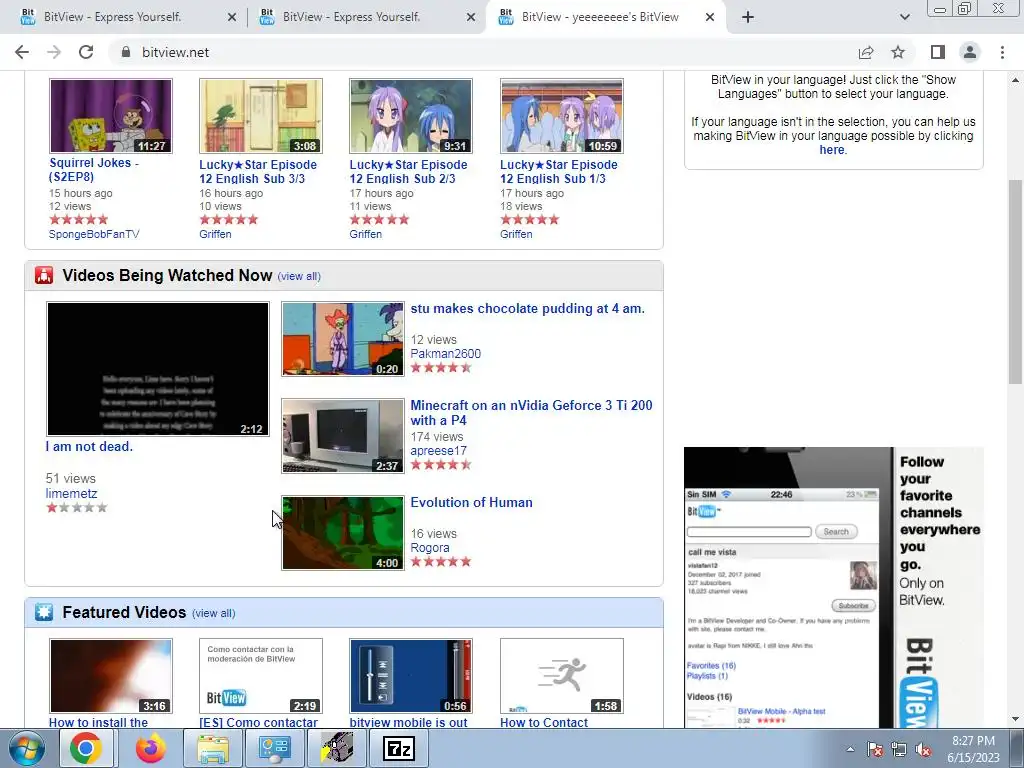Open the profile avatar icon
1024x768 pixels.
coord(970,52)
